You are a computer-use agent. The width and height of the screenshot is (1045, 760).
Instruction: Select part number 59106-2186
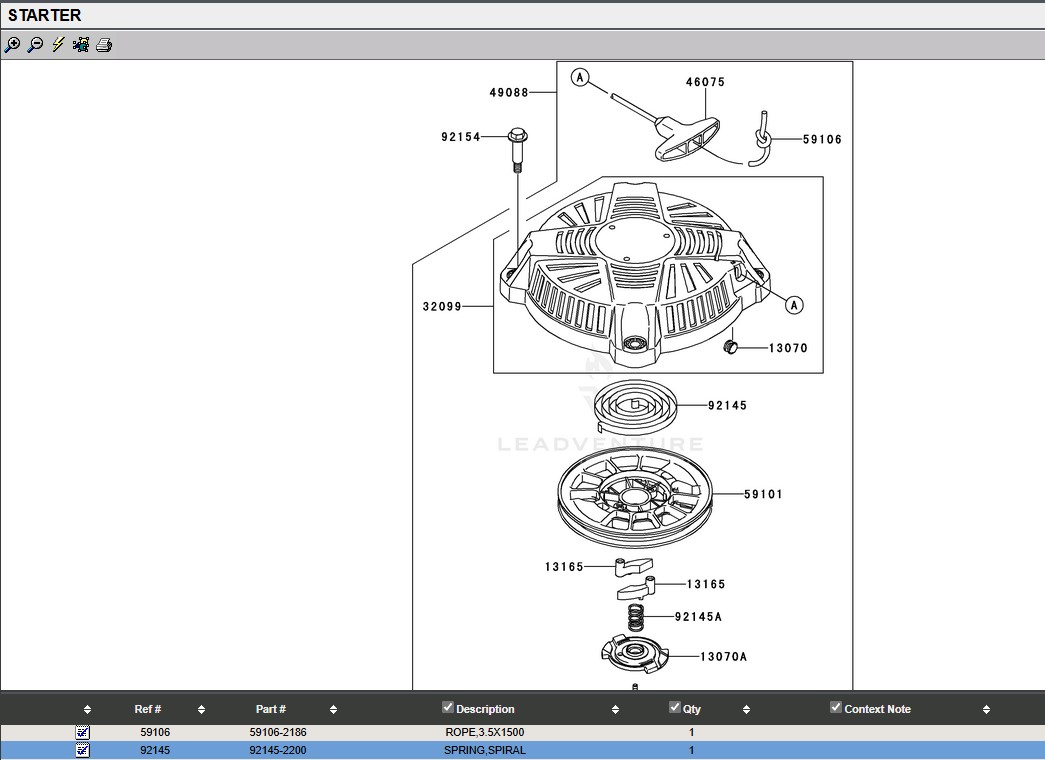(278, 732)
